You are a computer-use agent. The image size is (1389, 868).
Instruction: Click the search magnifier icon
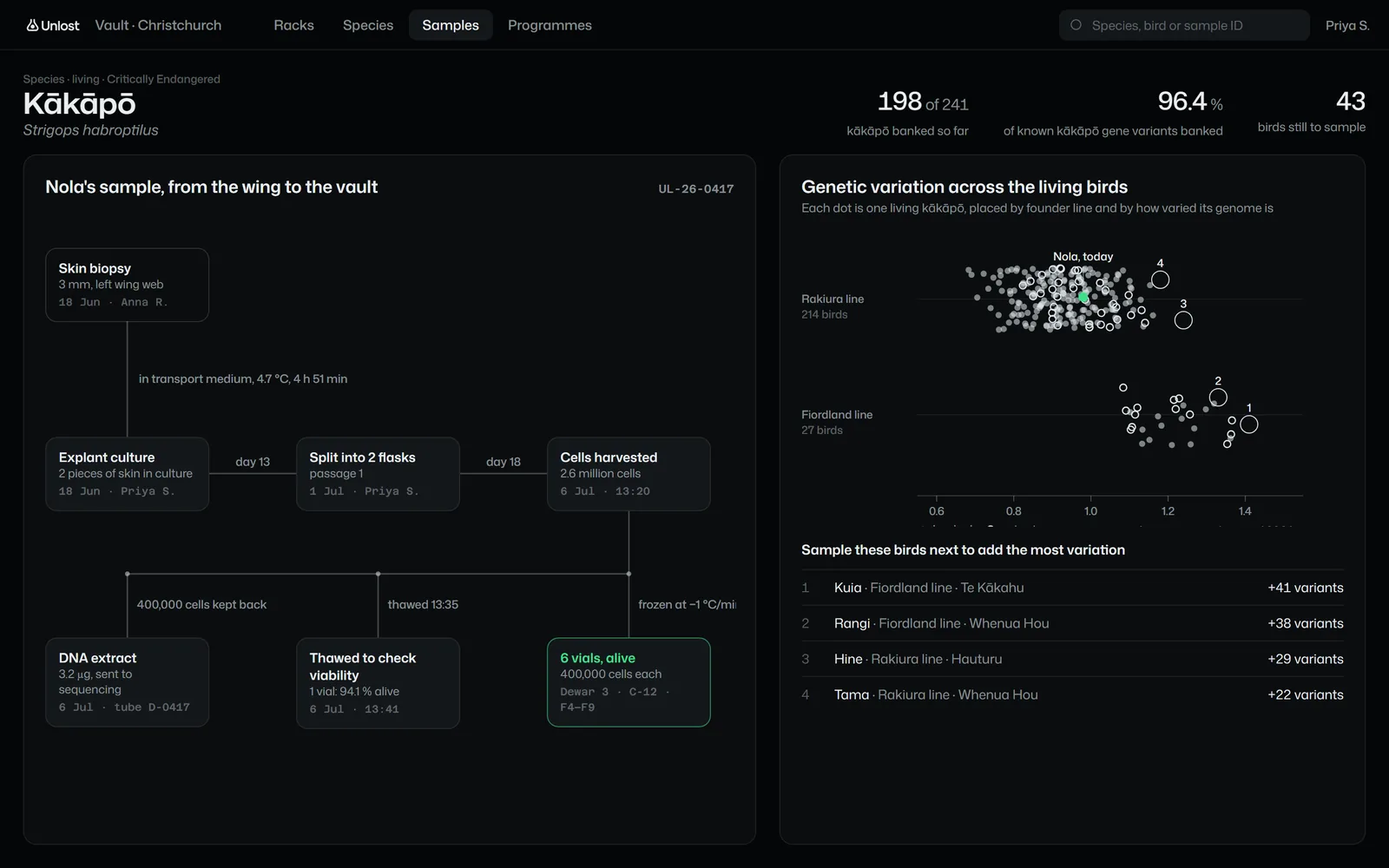point(1076,25)
